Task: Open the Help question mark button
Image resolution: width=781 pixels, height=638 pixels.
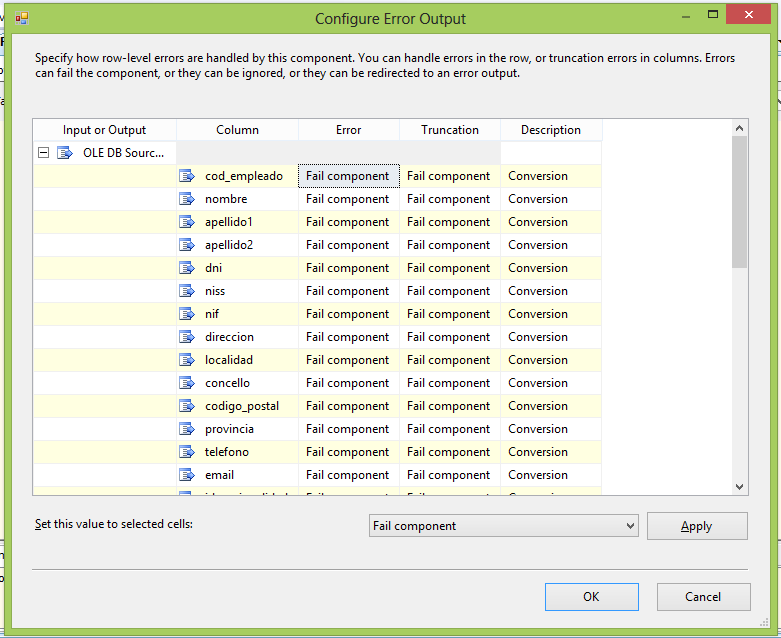Action: tap(687, 17)
